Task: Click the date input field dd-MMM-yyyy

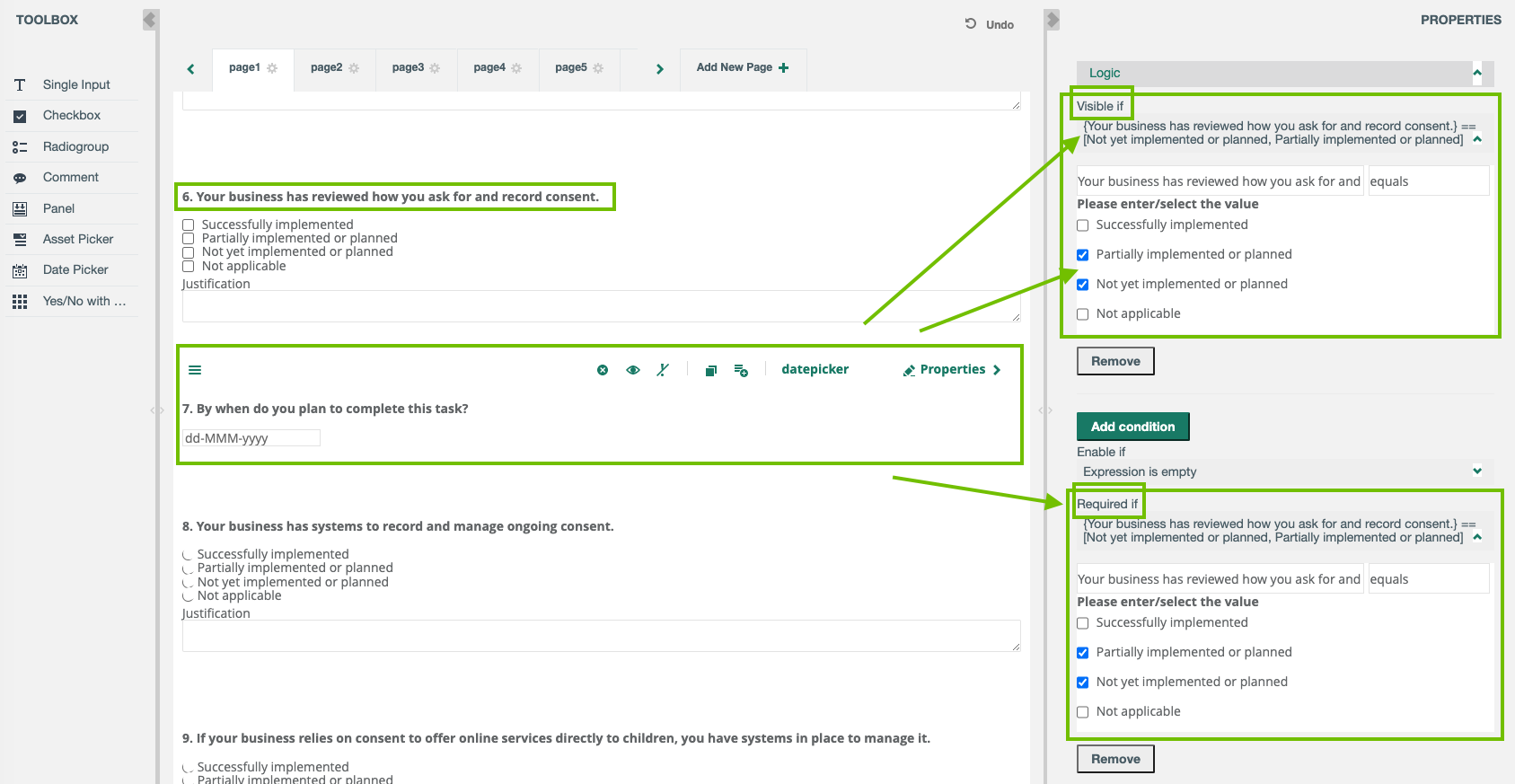Action: 251,438
